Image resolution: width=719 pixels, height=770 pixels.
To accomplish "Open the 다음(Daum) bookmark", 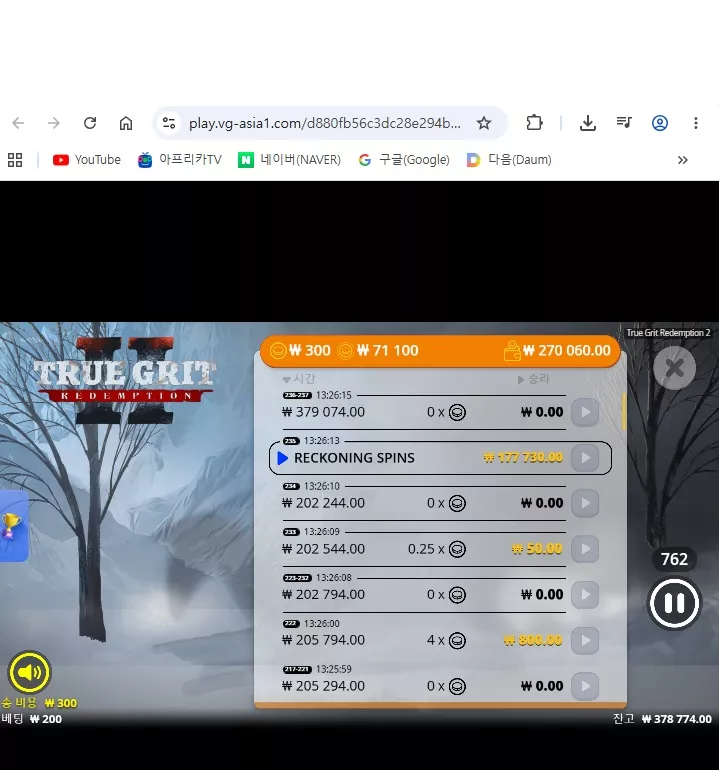I will click(509, 160).
